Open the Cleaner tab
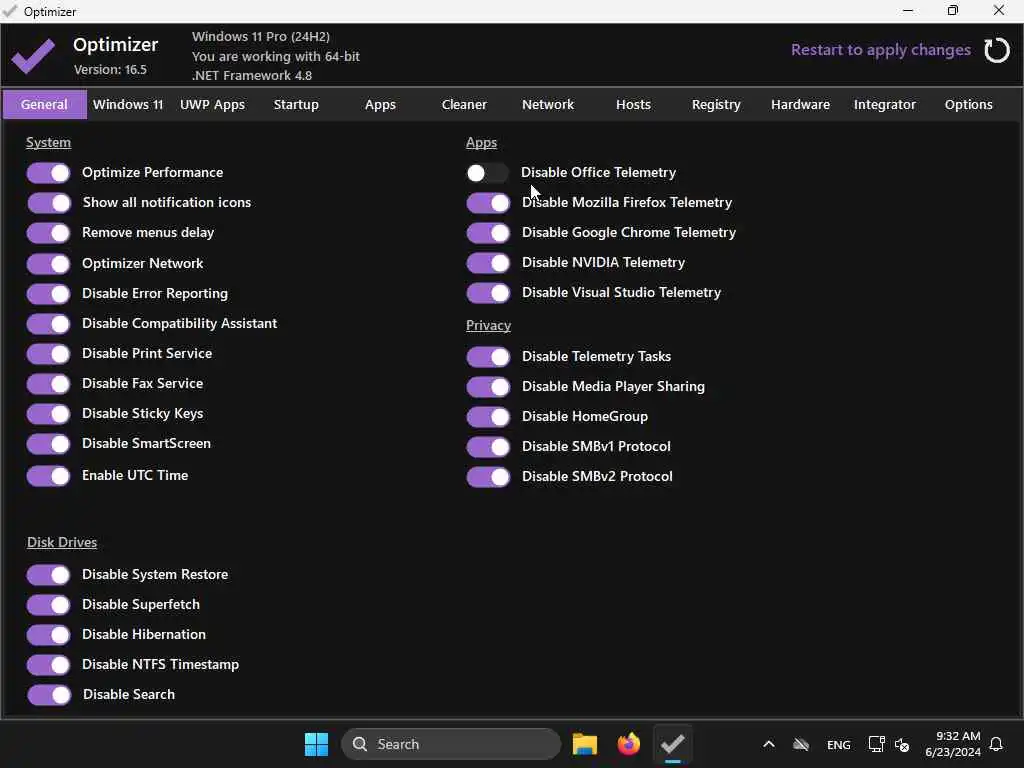 tap(464, 104)
